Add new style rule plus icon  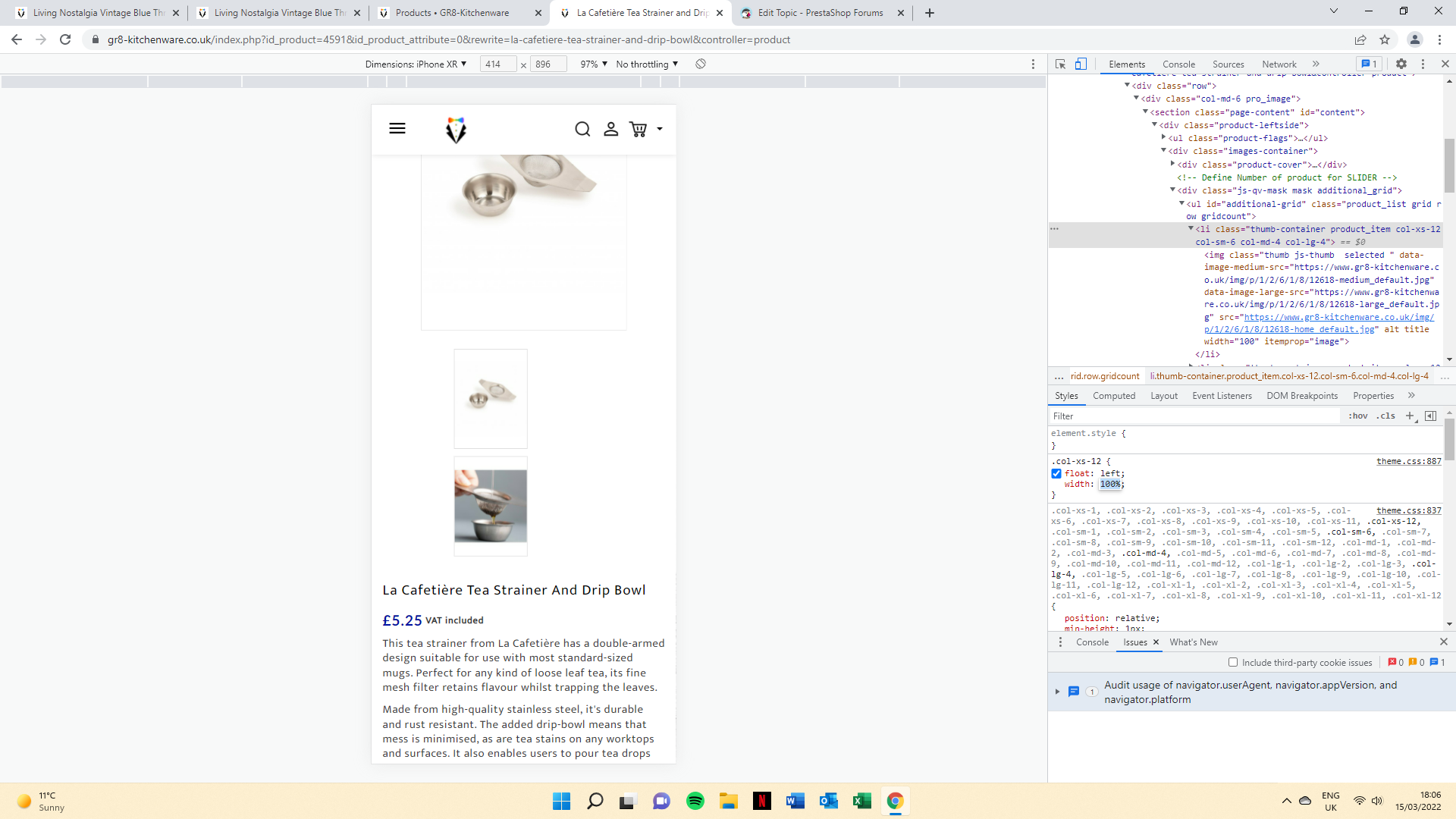[x=1410, y=416]
